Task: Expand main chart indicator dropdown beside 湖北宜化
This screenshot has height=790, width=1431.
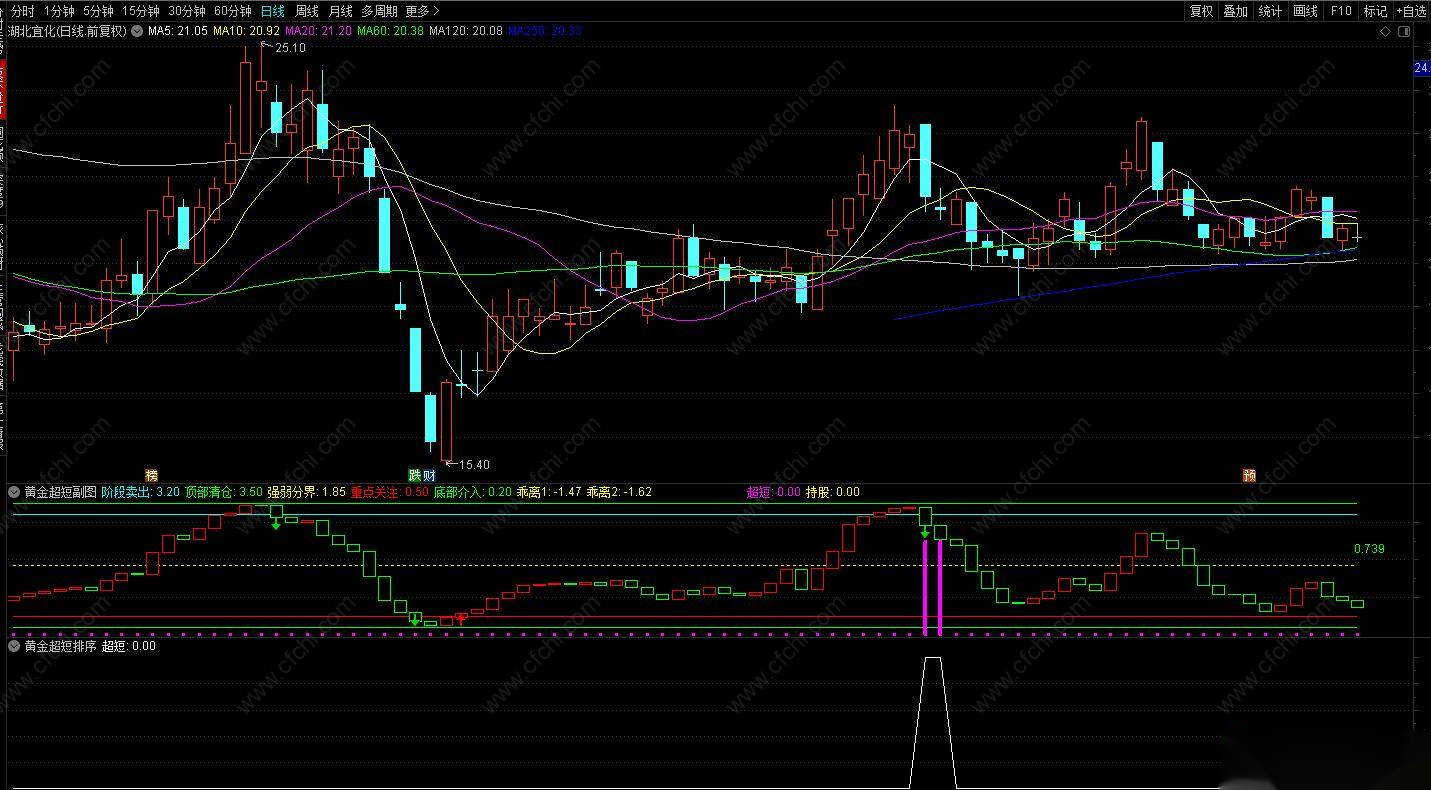Action: pyautogui.click(x=136, y=31)
